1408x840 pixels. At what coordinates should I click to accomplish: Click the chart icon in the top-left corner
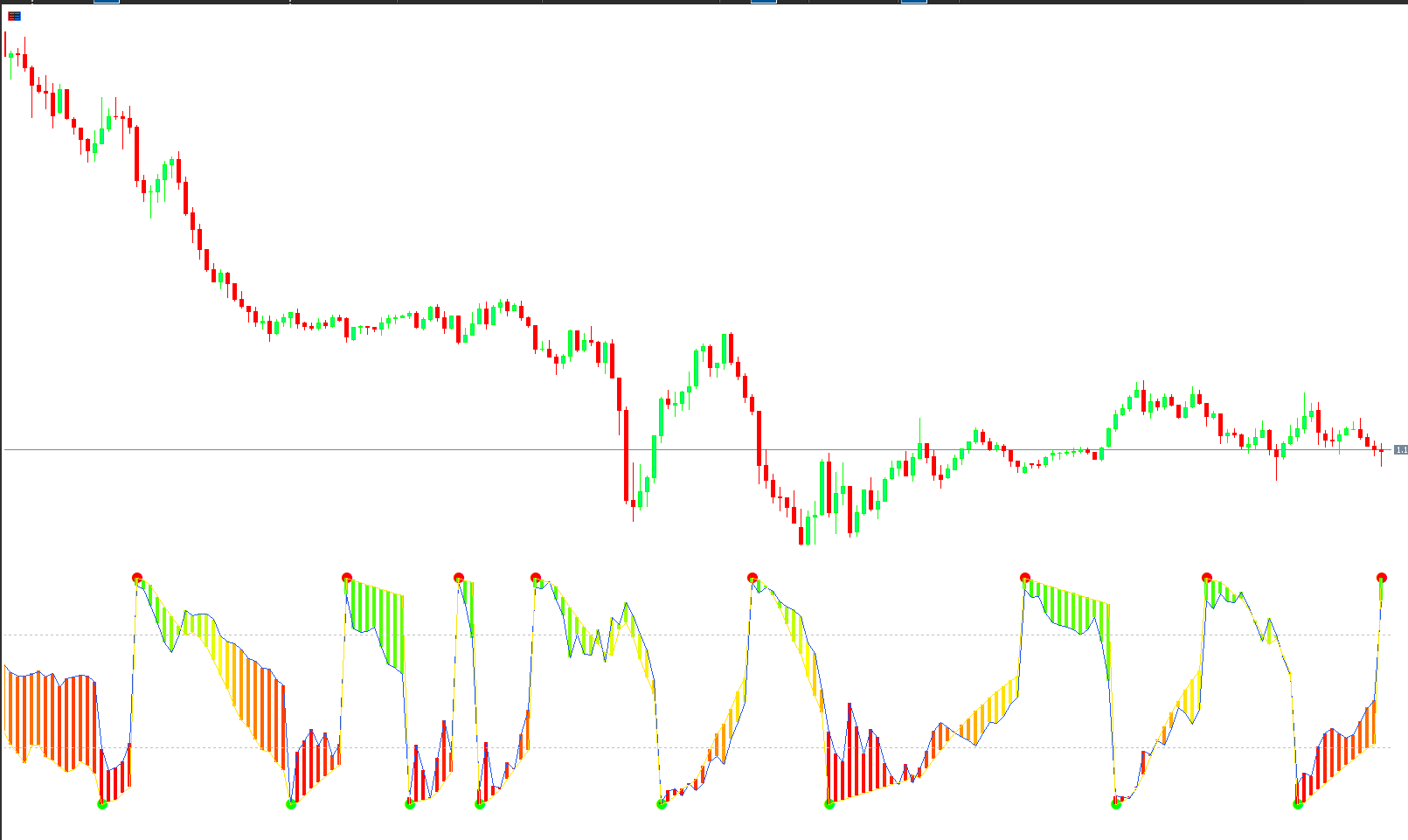[x=14, y=16]
